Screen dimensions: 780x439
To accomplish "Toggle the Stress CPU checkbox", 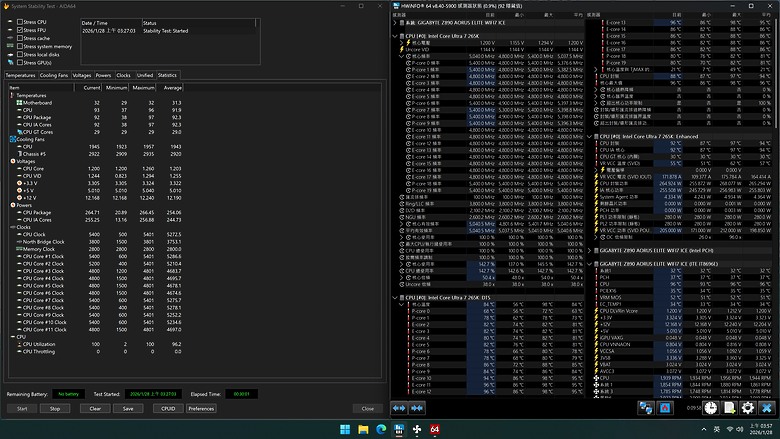I will [20, 22].
